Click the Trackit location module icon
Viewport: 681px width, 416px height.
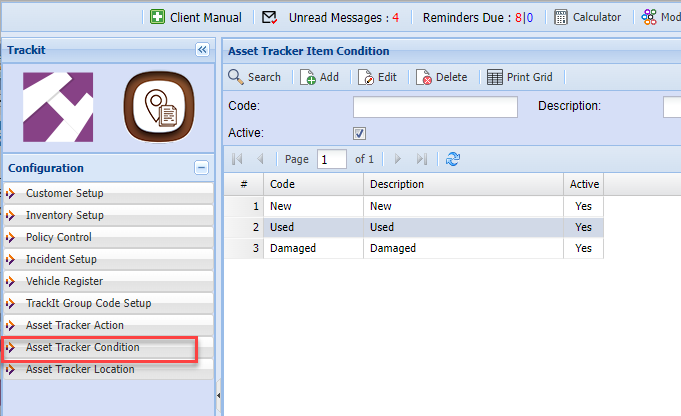click(155, 107)
